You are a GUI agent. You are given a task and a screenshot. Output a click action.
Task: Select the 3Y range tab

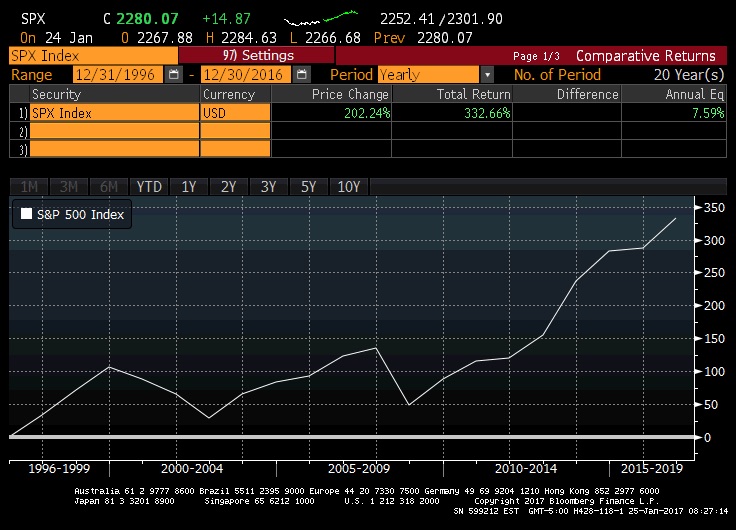click(268, 187)
